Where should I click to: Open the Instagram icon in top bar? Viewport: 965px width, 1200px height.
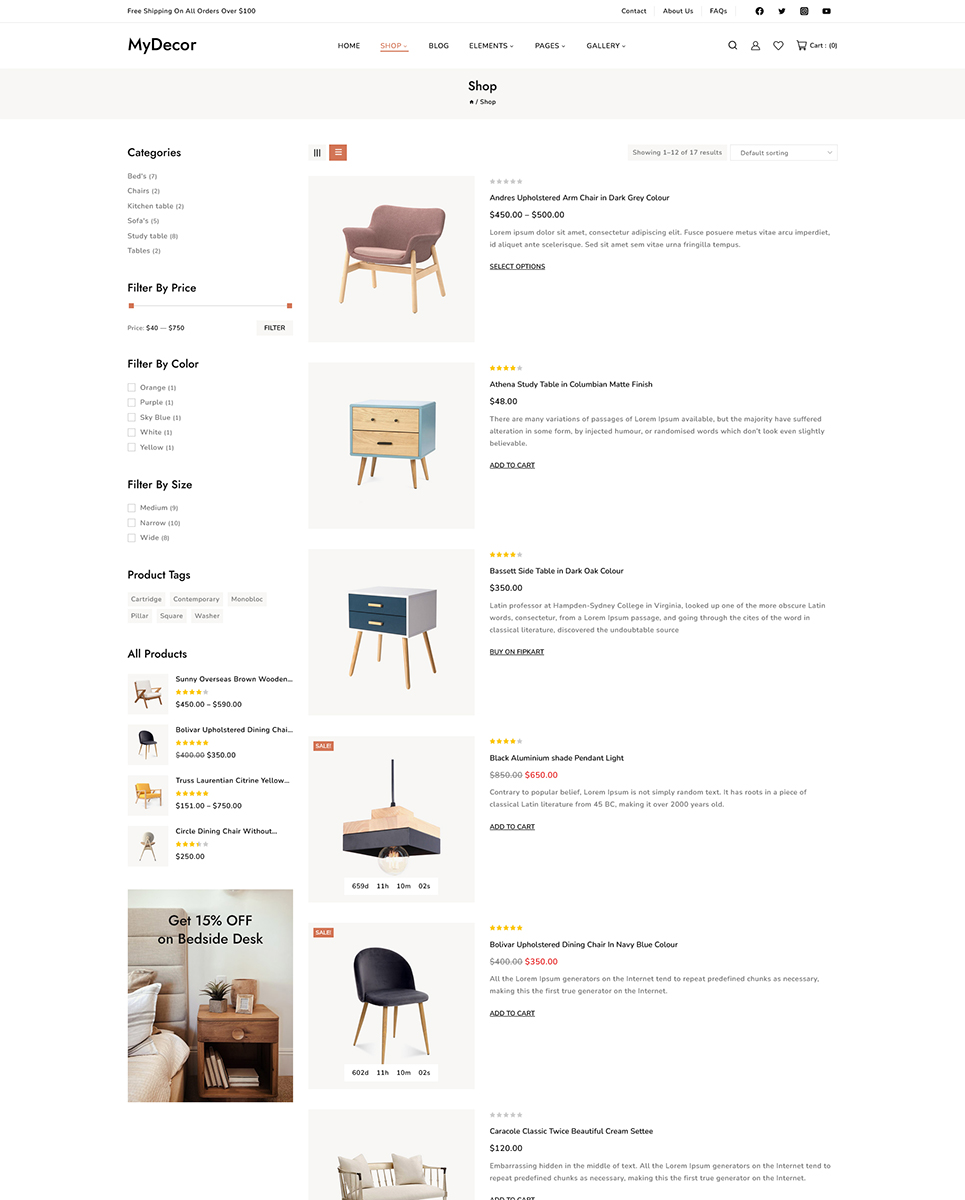[804, 11]
